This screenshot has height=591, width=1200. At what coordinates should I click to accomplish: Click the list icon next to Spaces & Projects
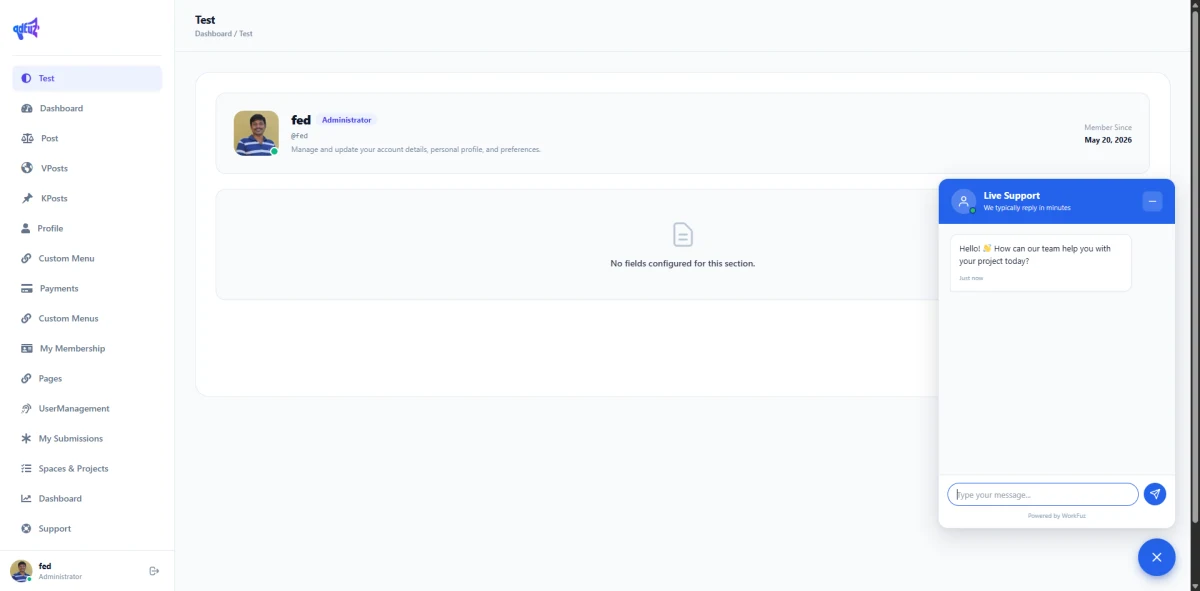tap(26, 468)
